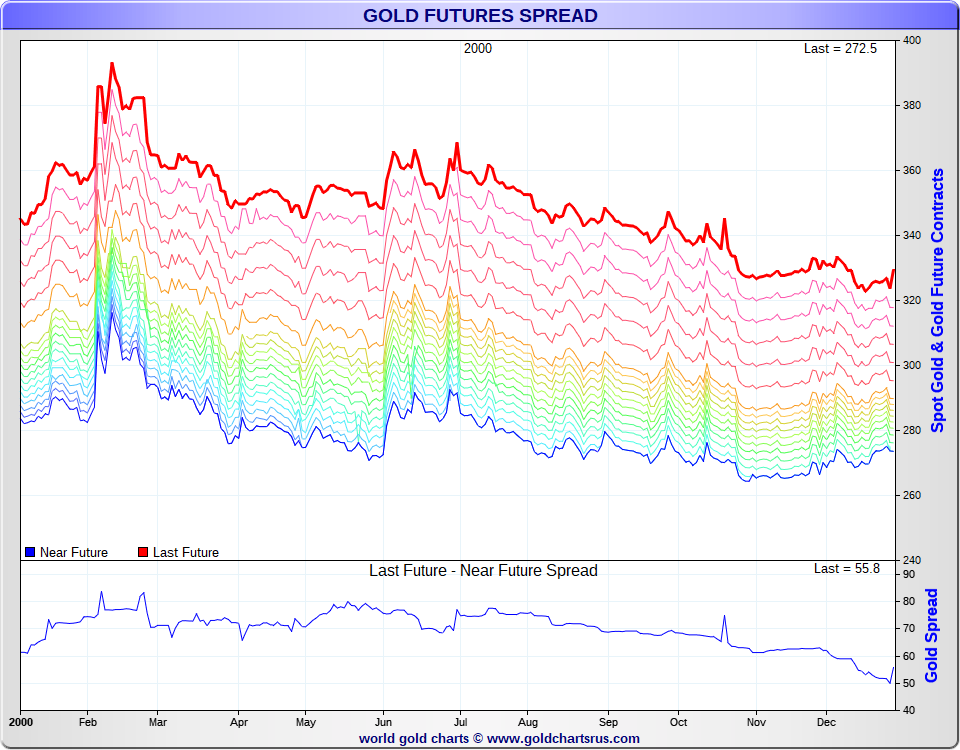
Task: Click 'Last Future - Near Future Spread' subtitle
Action: coord(483,571)
